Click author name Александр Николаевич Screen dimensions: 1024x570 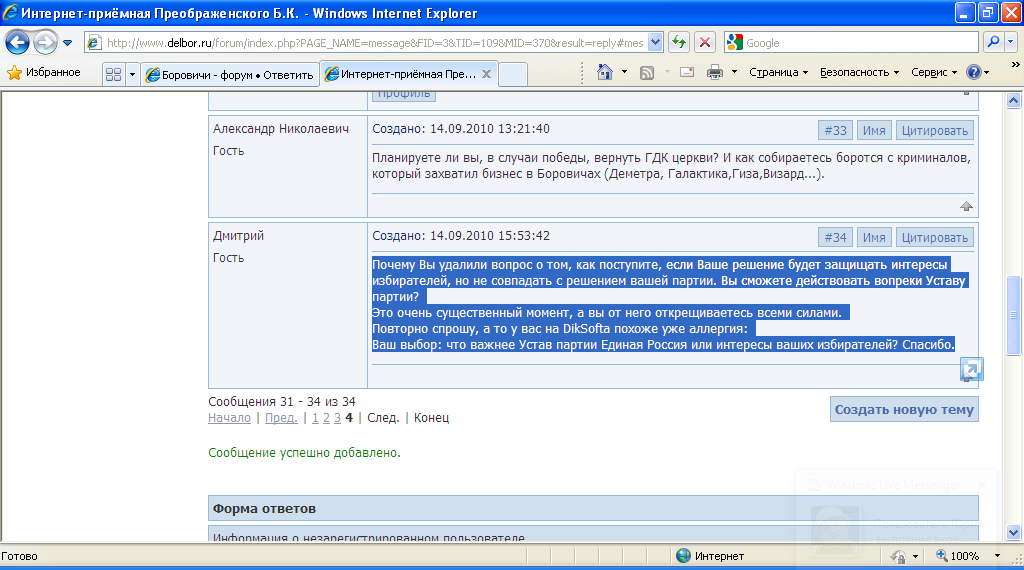[281, 129]
